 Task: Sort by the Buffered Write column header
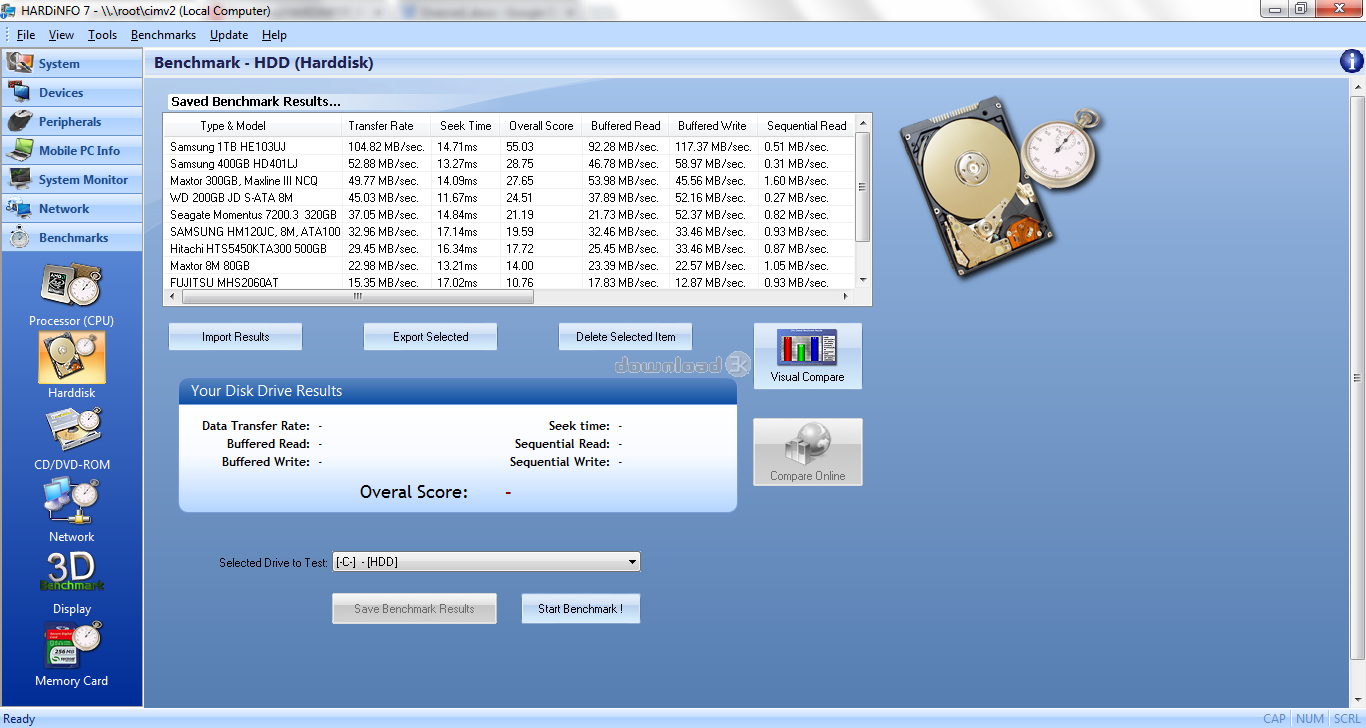713,126
